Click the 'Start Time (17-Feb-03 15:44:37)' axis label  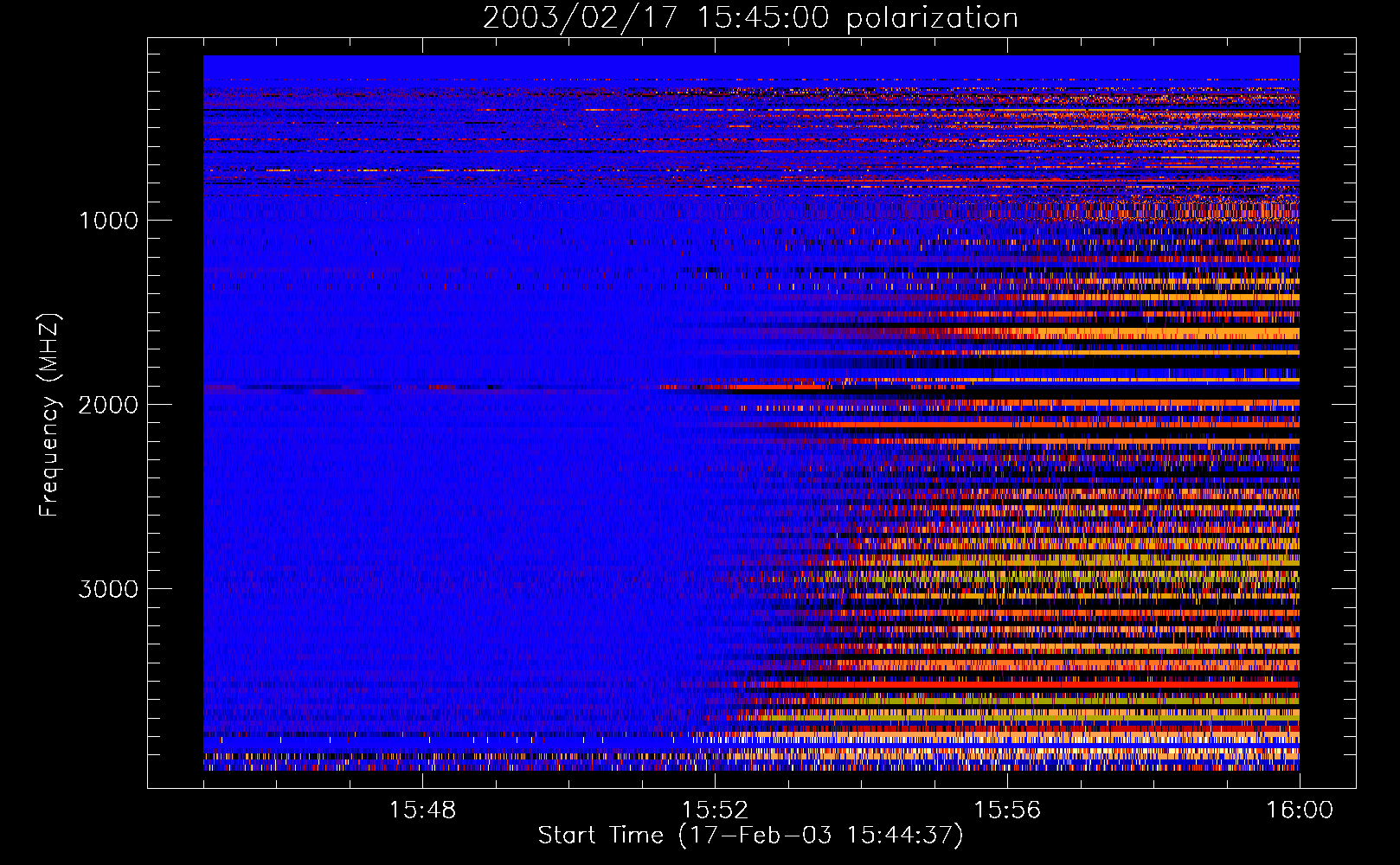pos(750,836)
